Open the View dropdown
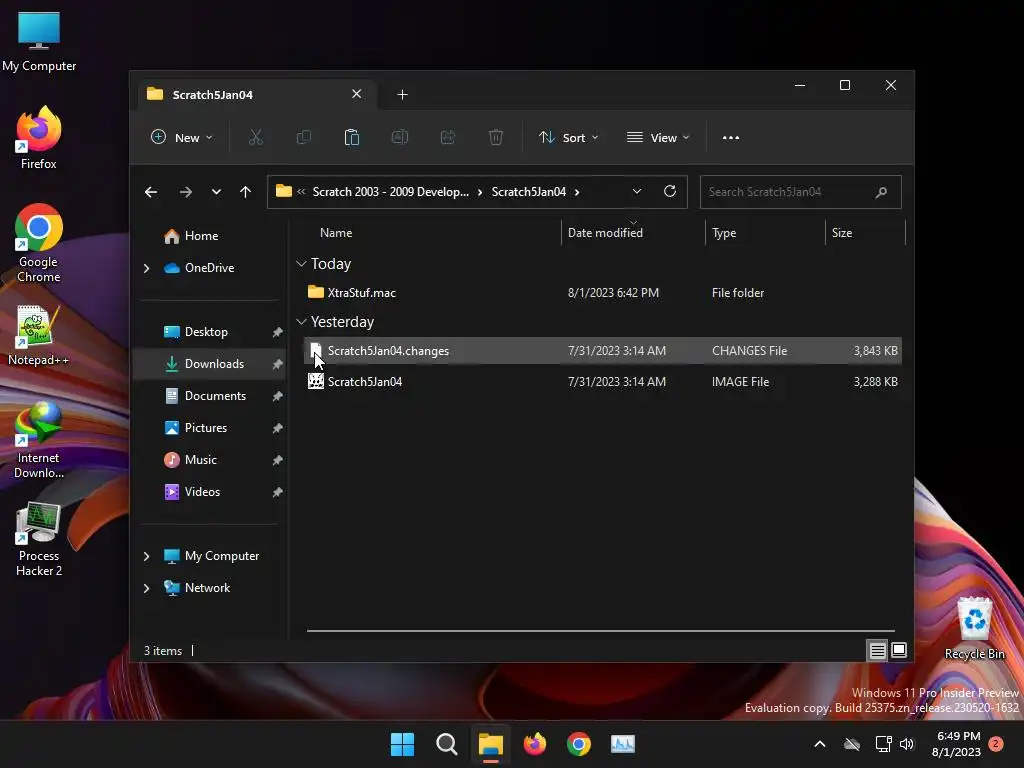The image size is (1024, 768). (x=658, y=137)
